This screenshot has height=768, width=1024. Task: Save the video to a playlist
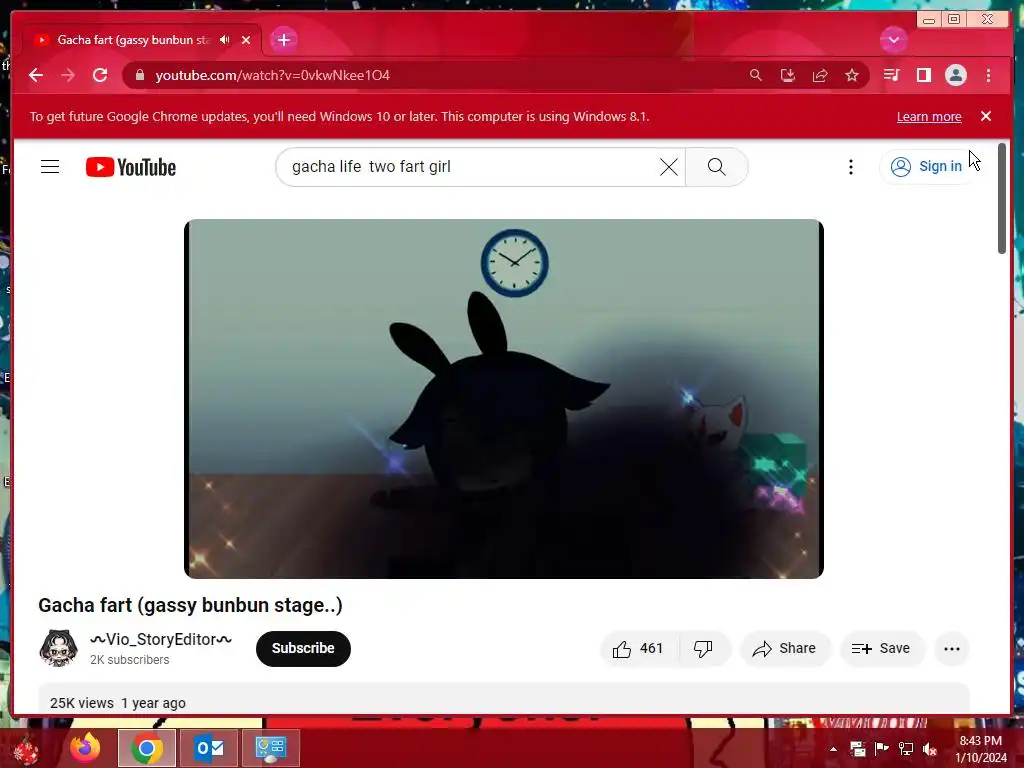(x=882, y=648)
